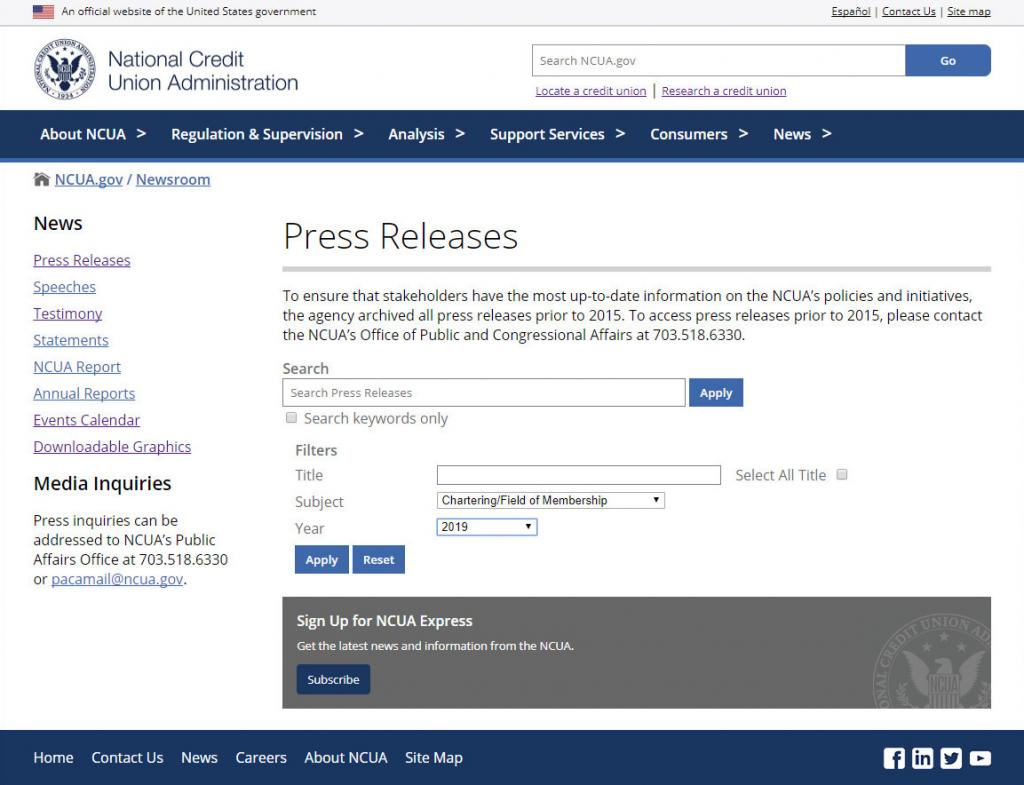Click the home icon in breadcrumb
The width and height of the screenshot is (1024, 785).
(x=41, y=179)
